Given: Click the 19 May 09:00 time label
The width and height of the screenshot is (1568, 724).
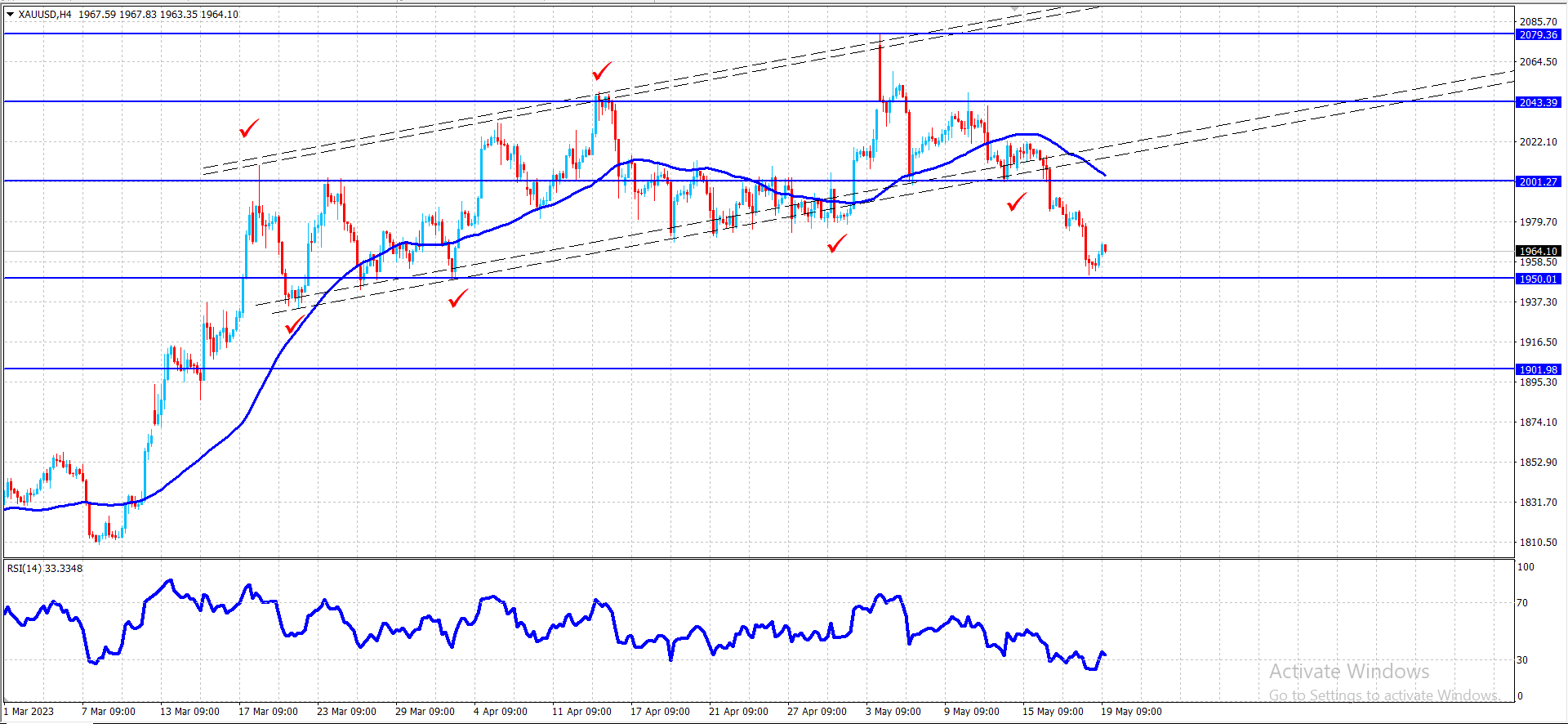Looking at the screenshot, I should [1131, 712].
